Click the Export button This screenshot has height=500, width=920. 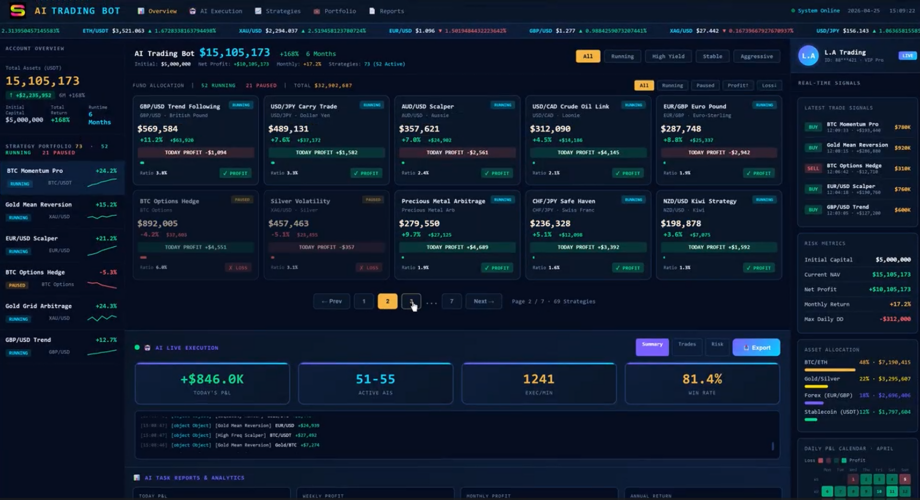click(756, 347)
